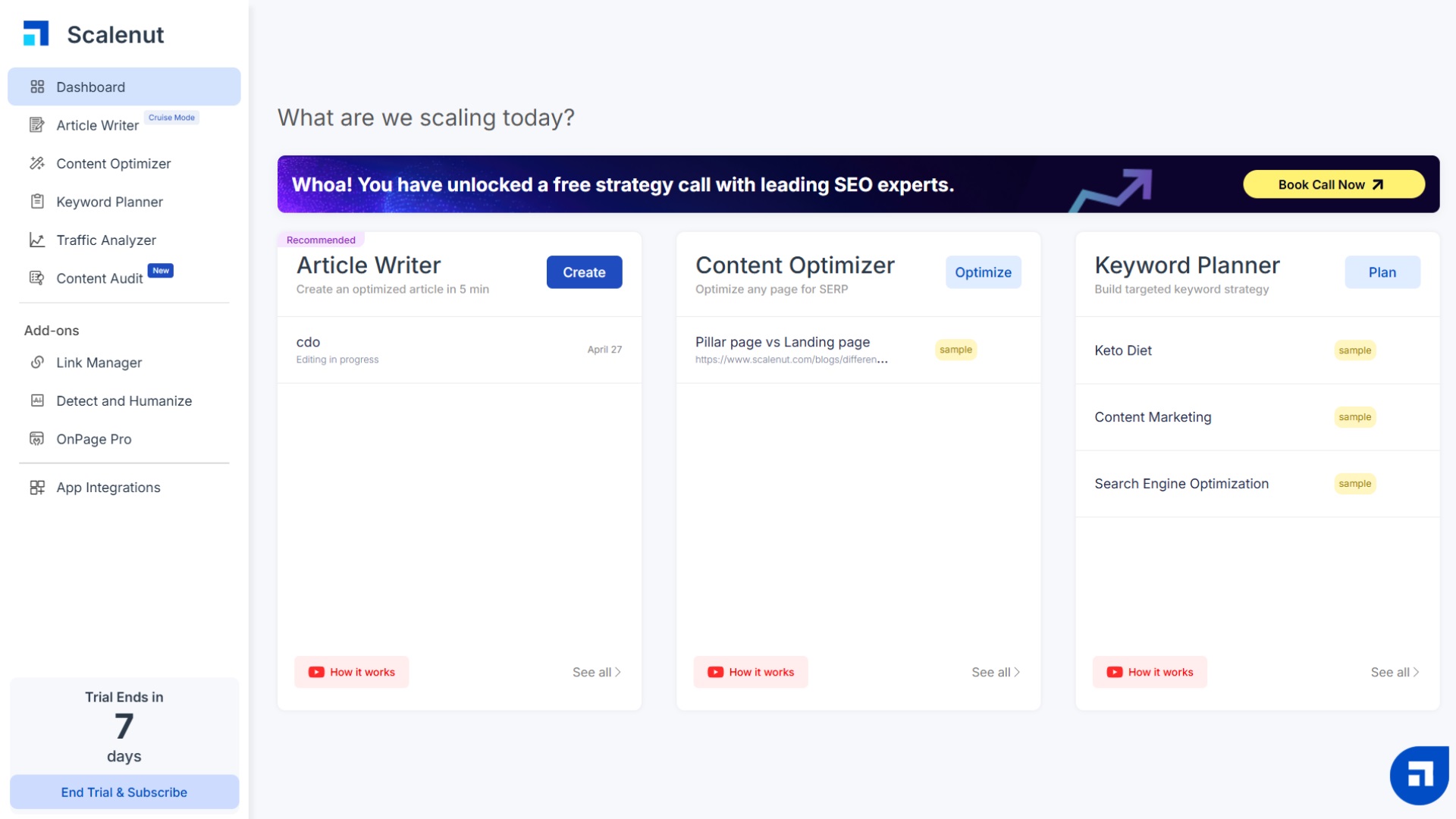Viewport: 1456px width, 819px height.
Task: Click the Content Optimizer wand icon
Action: (36, 163)
